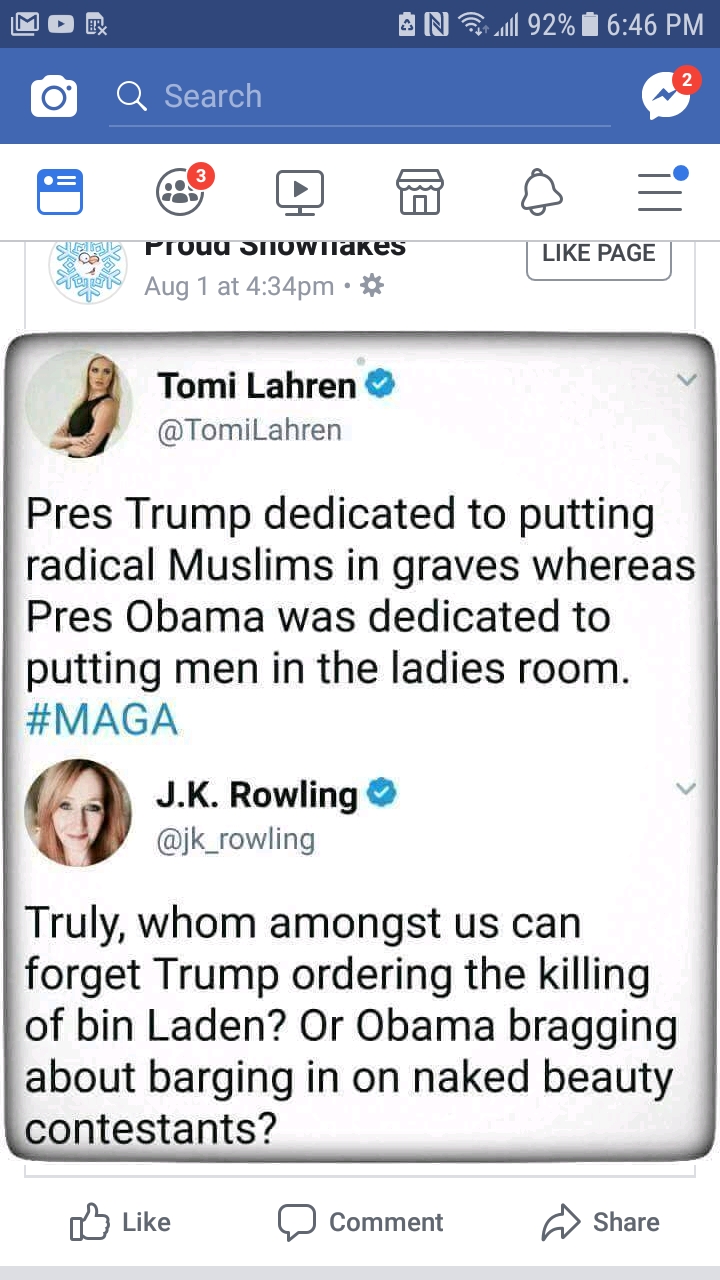Tap the search magnifier icon
720x1280 pixels.
point(131,96)
